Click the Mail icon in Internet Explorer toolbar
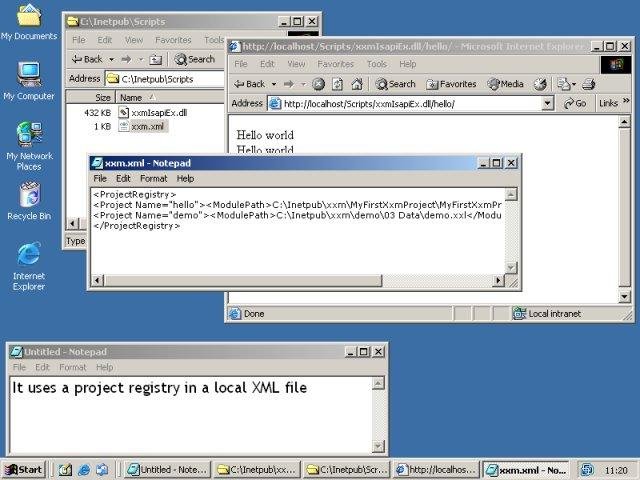This screenshot has height=480, width=640. coord(566,84)
